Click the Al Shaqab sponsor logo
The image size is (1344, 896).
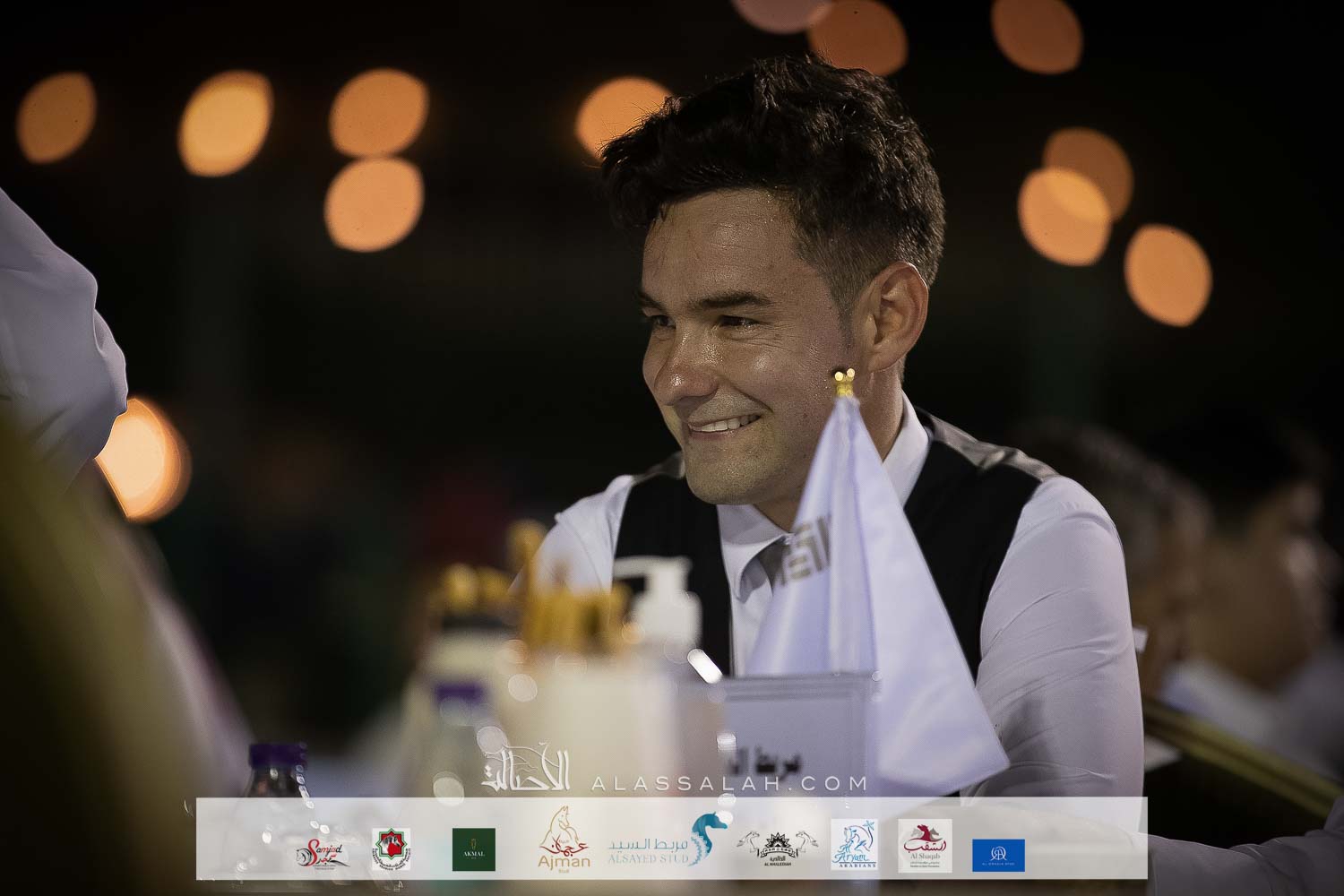(925, 847)
